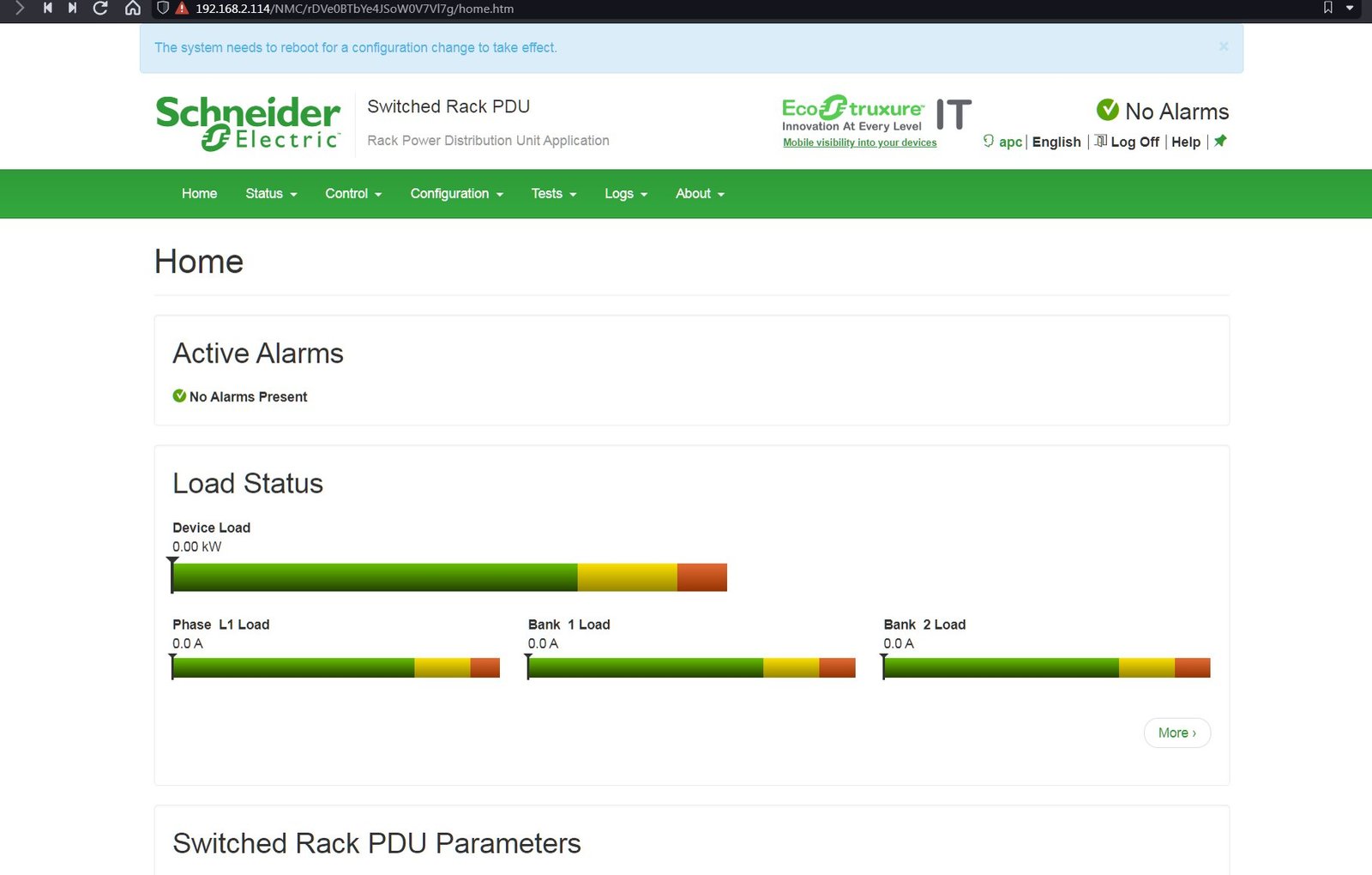Click the Log Off link

pyautogui.click(x=1134, y=142)
